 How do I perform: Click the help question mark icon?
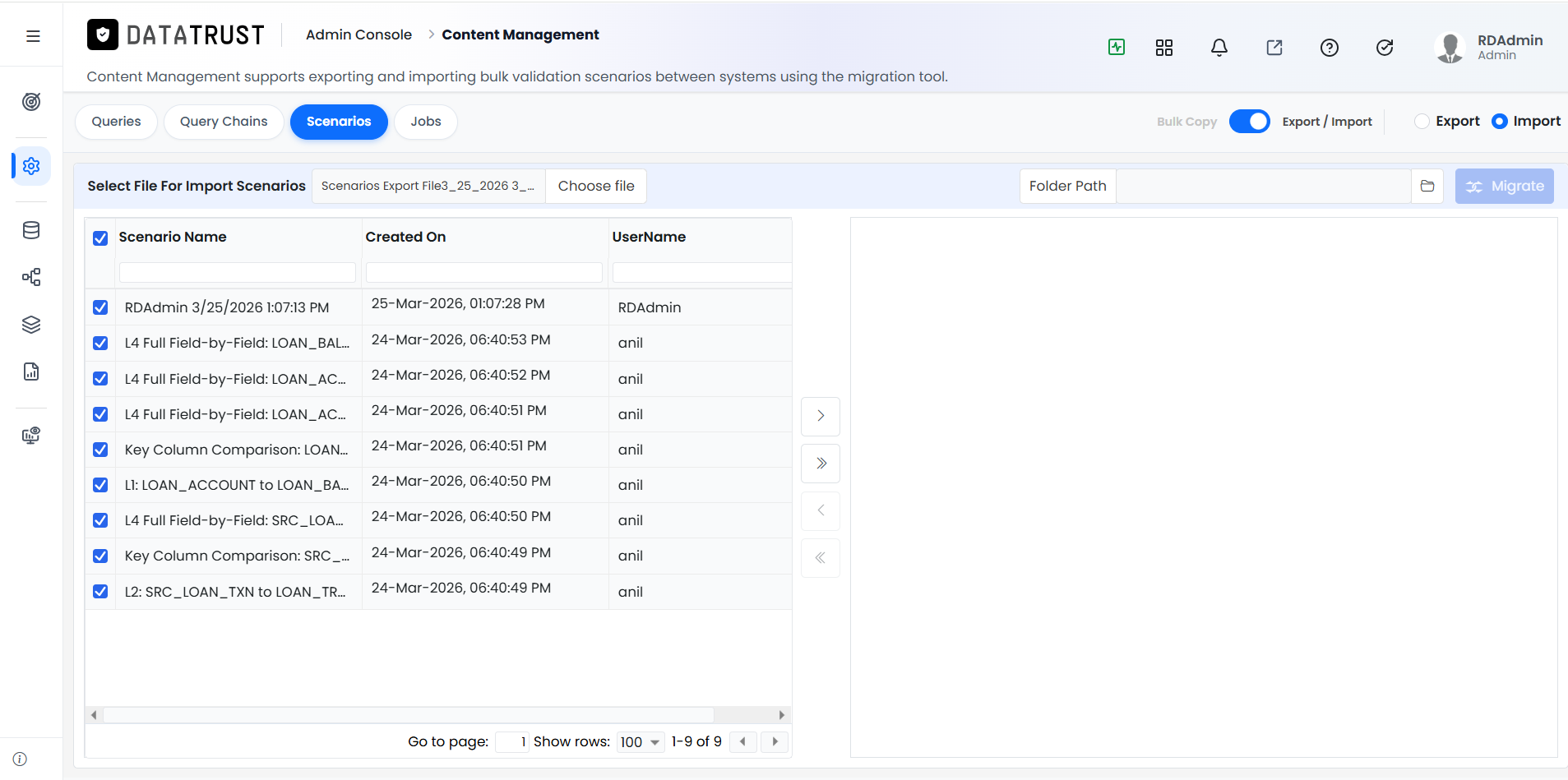coord(1330,48)
